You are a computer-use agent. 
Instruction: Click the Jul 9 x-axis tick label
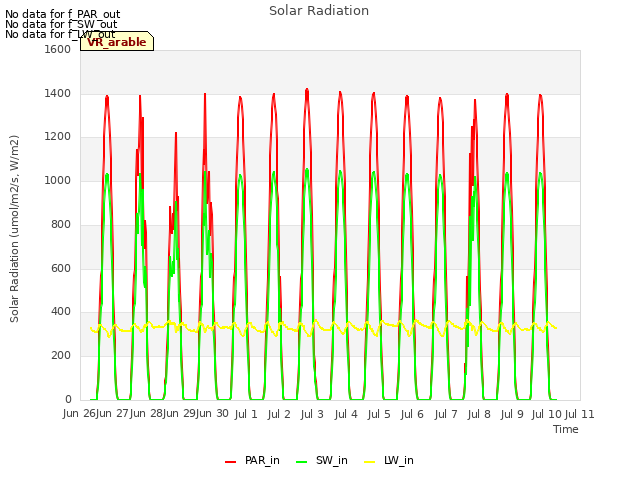[x=512, y=414]
